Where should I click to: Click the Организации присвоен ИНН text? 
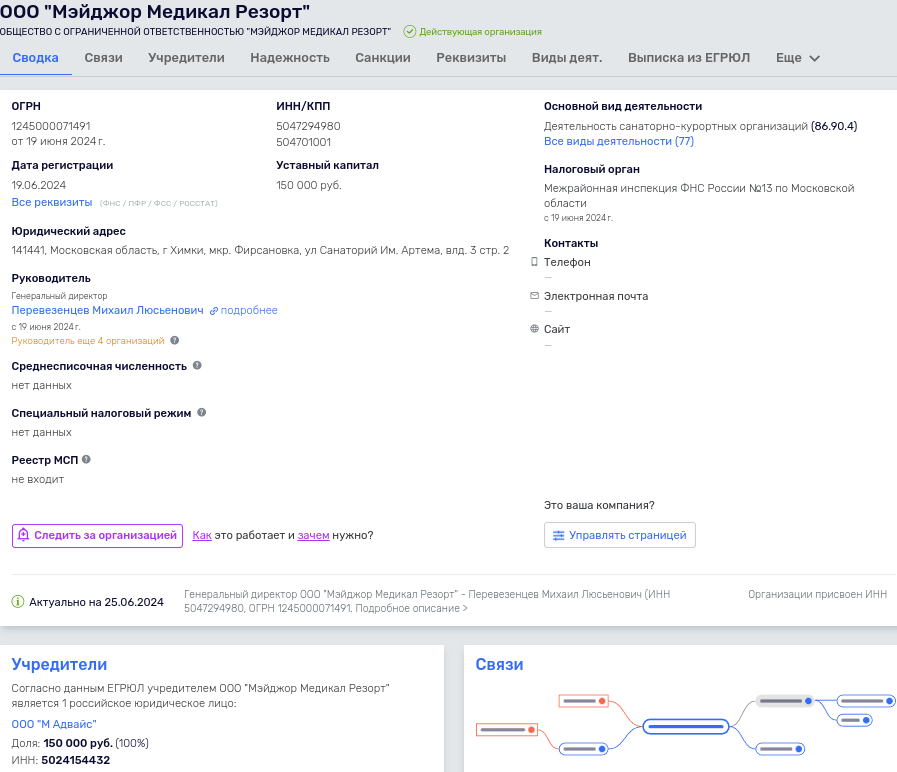(x=817, y=595)
